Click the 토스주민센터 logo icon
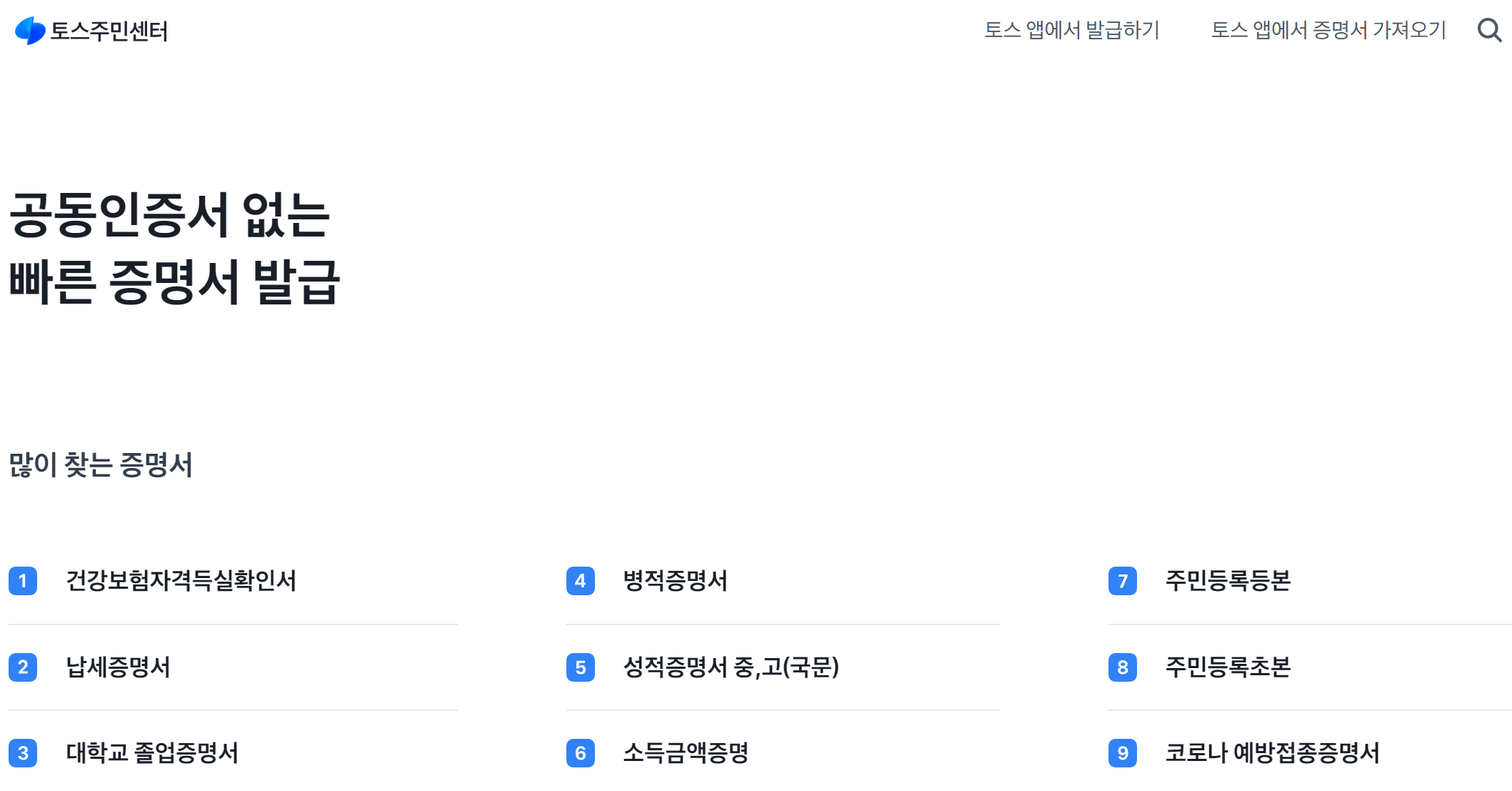This screenshot has width=1512, height=791. pos(29,30)
